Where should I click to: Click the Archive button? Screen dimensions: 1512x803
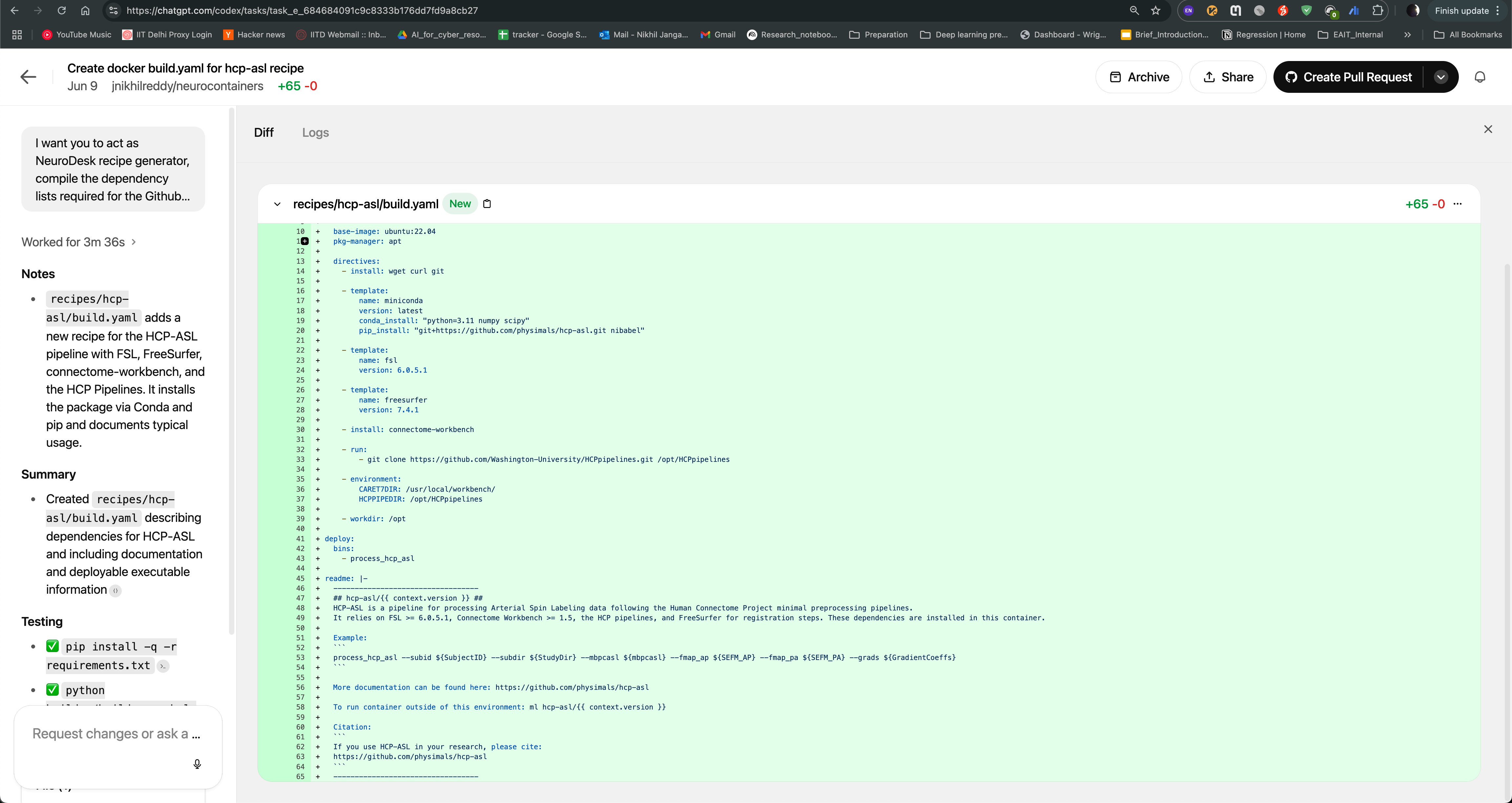tap(1139, 77)
